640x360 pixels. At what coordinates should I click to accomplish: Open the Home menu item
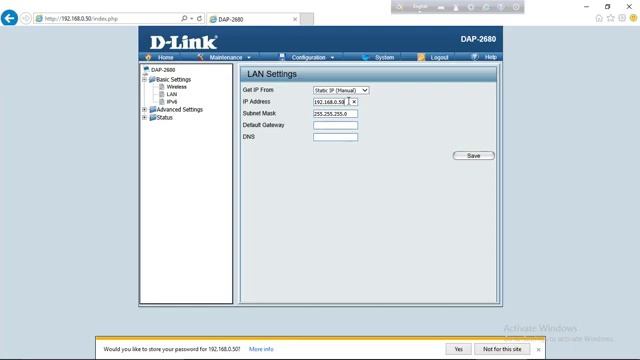pos(160,58)
